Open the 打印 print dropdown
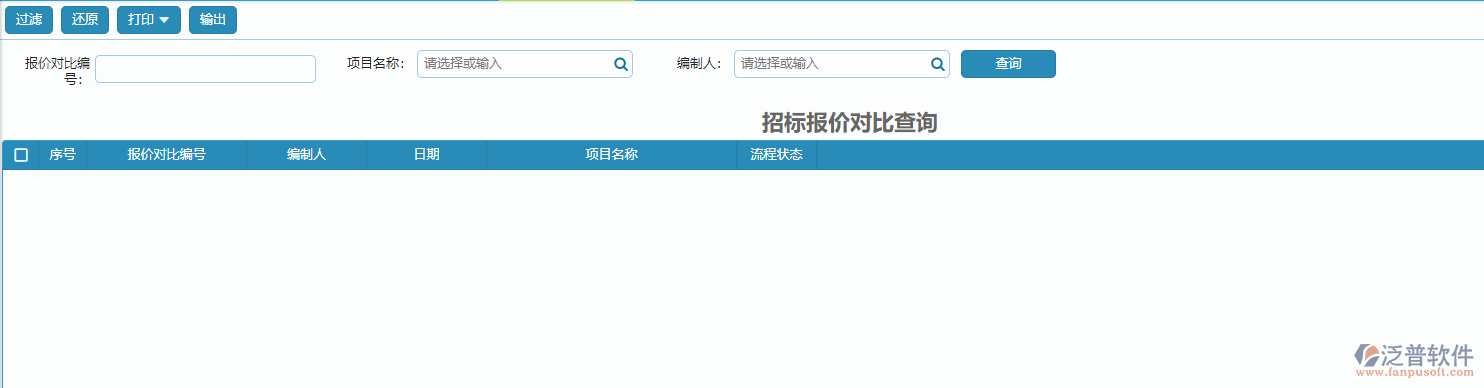The width and height of the screenshot is (1484, 388). pos(149,20)
